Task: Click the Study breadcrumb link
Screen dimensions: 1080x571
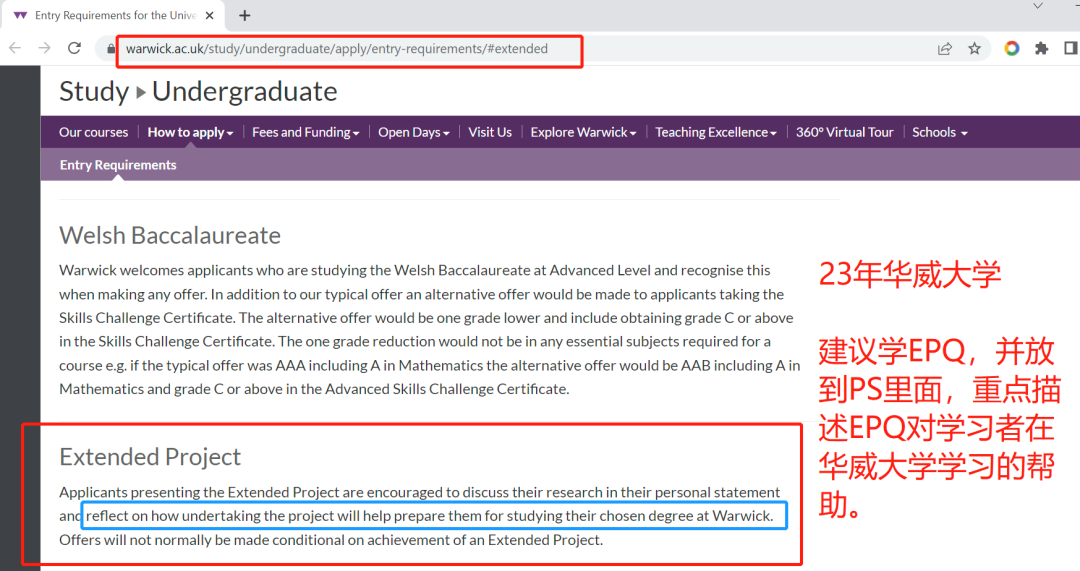Action: click(x=94, y=92)
